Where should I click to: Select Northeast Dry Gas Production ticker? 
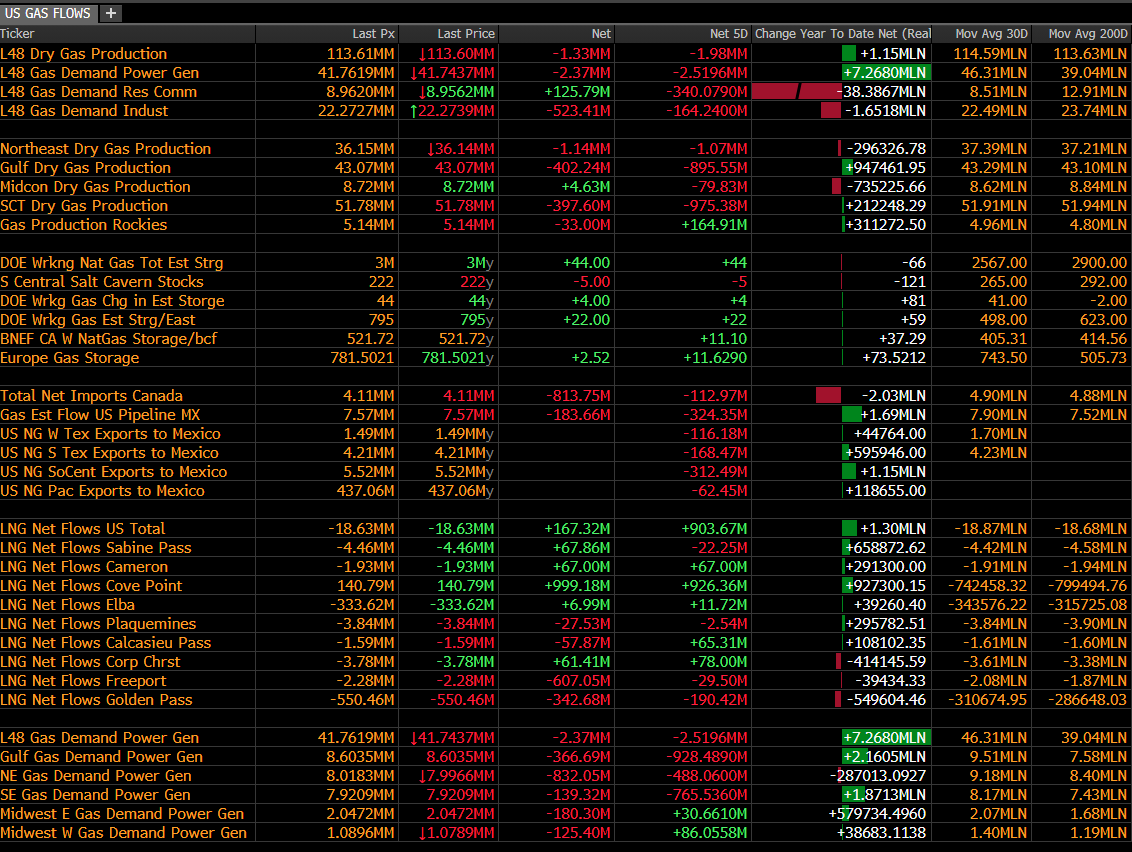click(x=105, y=149)
